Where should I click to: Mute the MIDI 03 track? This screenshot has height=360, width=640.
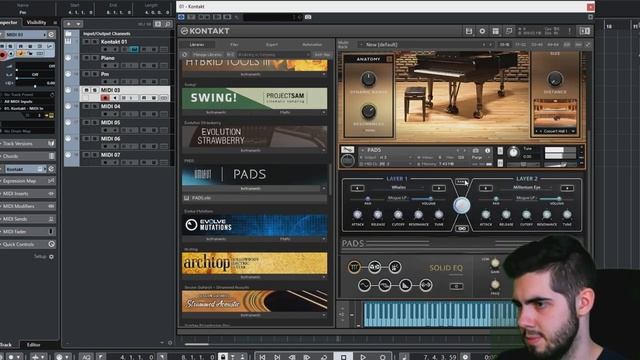coord(87,90)
